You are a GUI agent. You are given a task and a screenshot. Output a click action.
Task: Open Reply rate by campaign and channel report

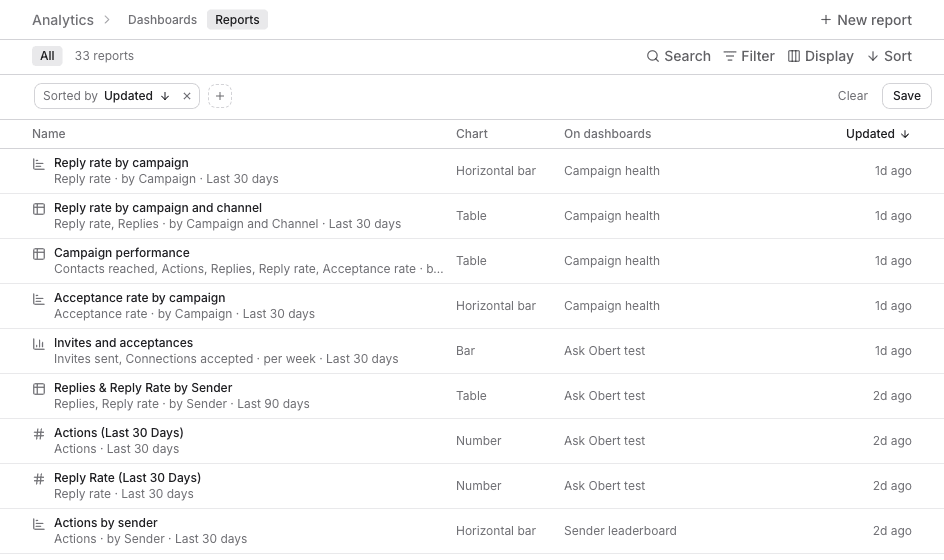pos(472,216)
